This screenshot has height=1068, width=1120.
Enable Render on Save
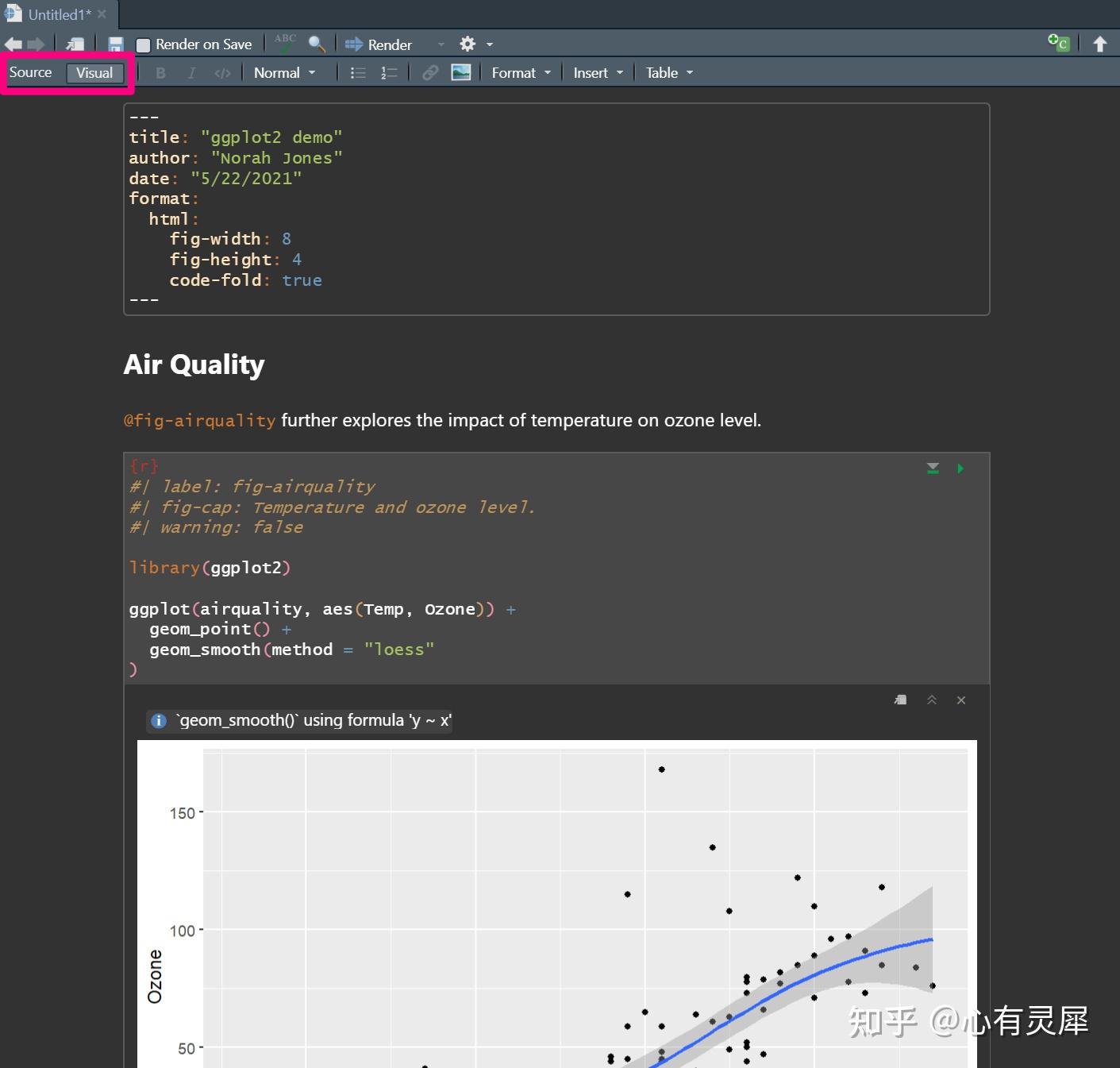[x=144, y=44]
